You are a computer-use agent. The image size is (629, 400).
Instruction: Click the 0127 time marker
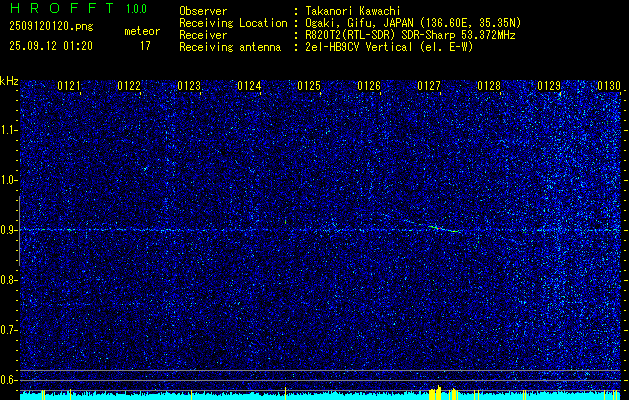point(429,86)
